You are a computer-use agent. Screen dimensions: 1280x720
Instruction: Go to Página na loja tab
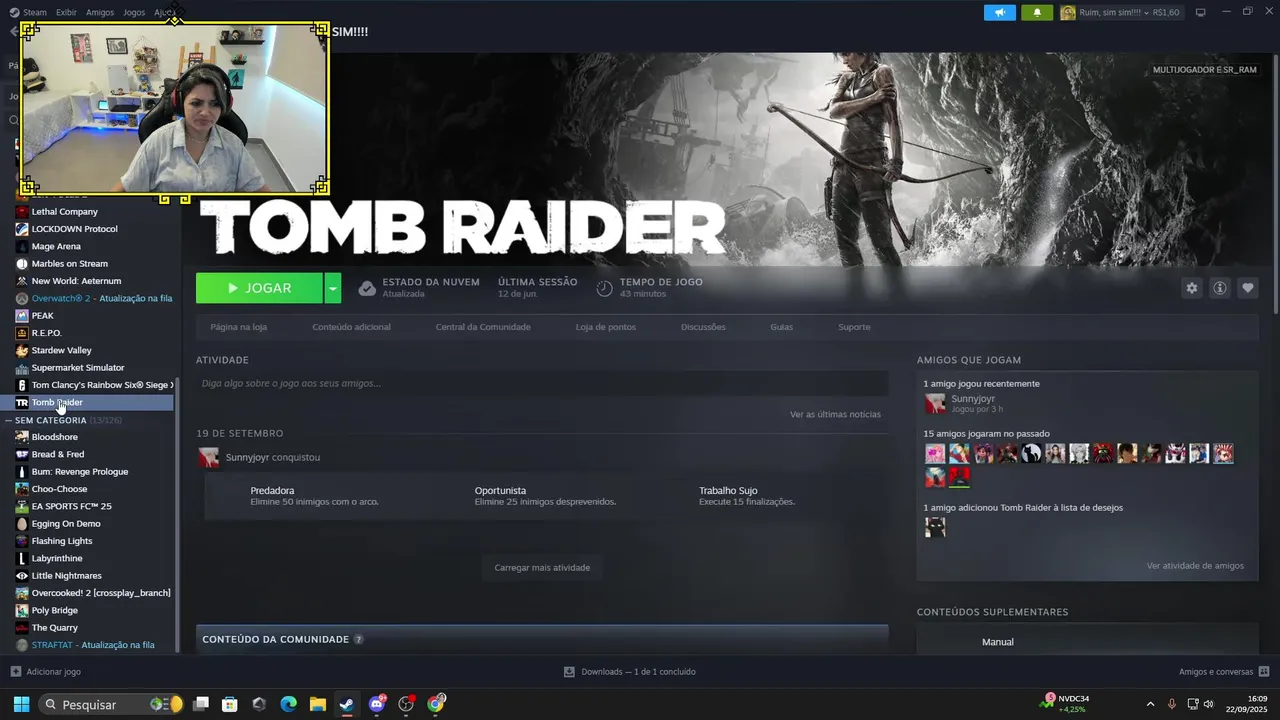(238, 327)
